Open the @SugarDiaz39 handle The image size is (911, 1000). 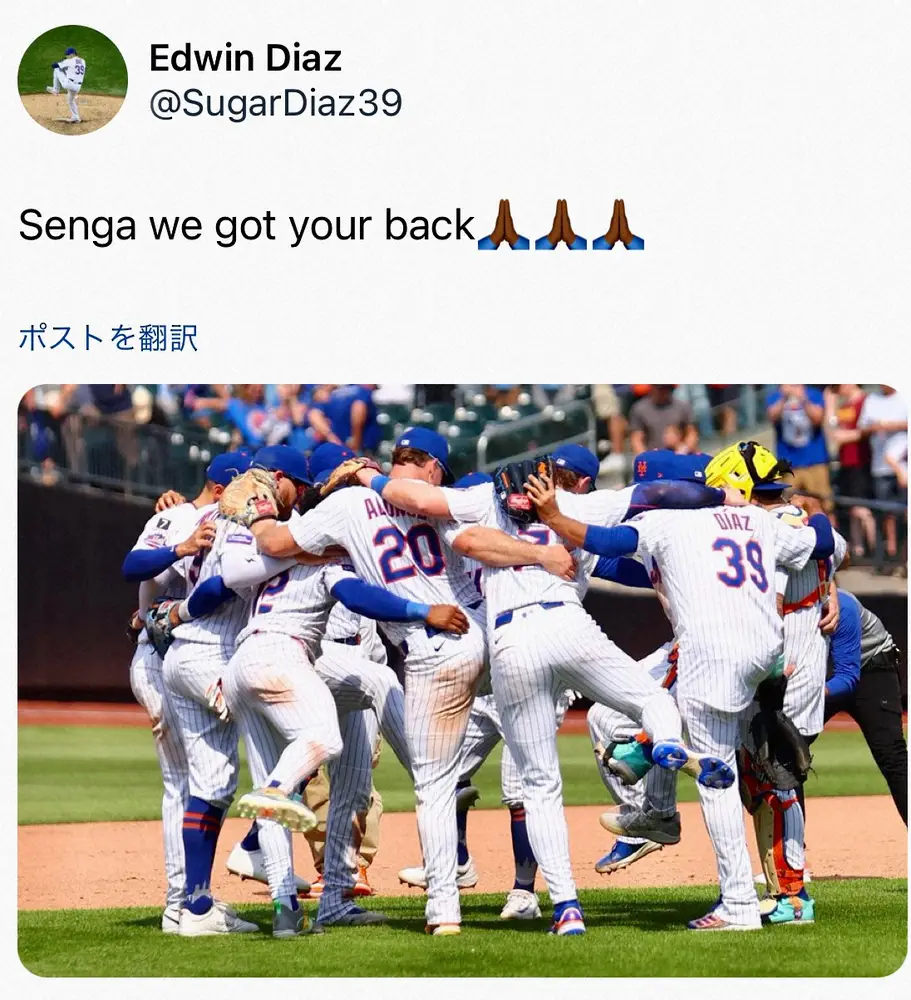coord(276,103)
